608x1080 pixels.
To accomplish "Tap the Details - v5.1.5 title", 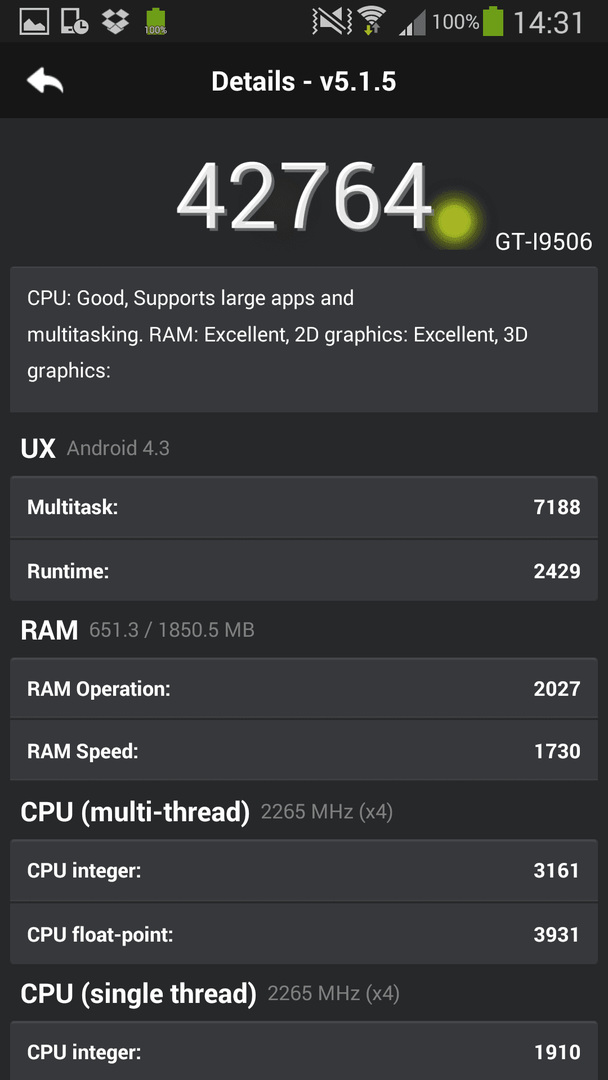I will (x=304, y=81).
